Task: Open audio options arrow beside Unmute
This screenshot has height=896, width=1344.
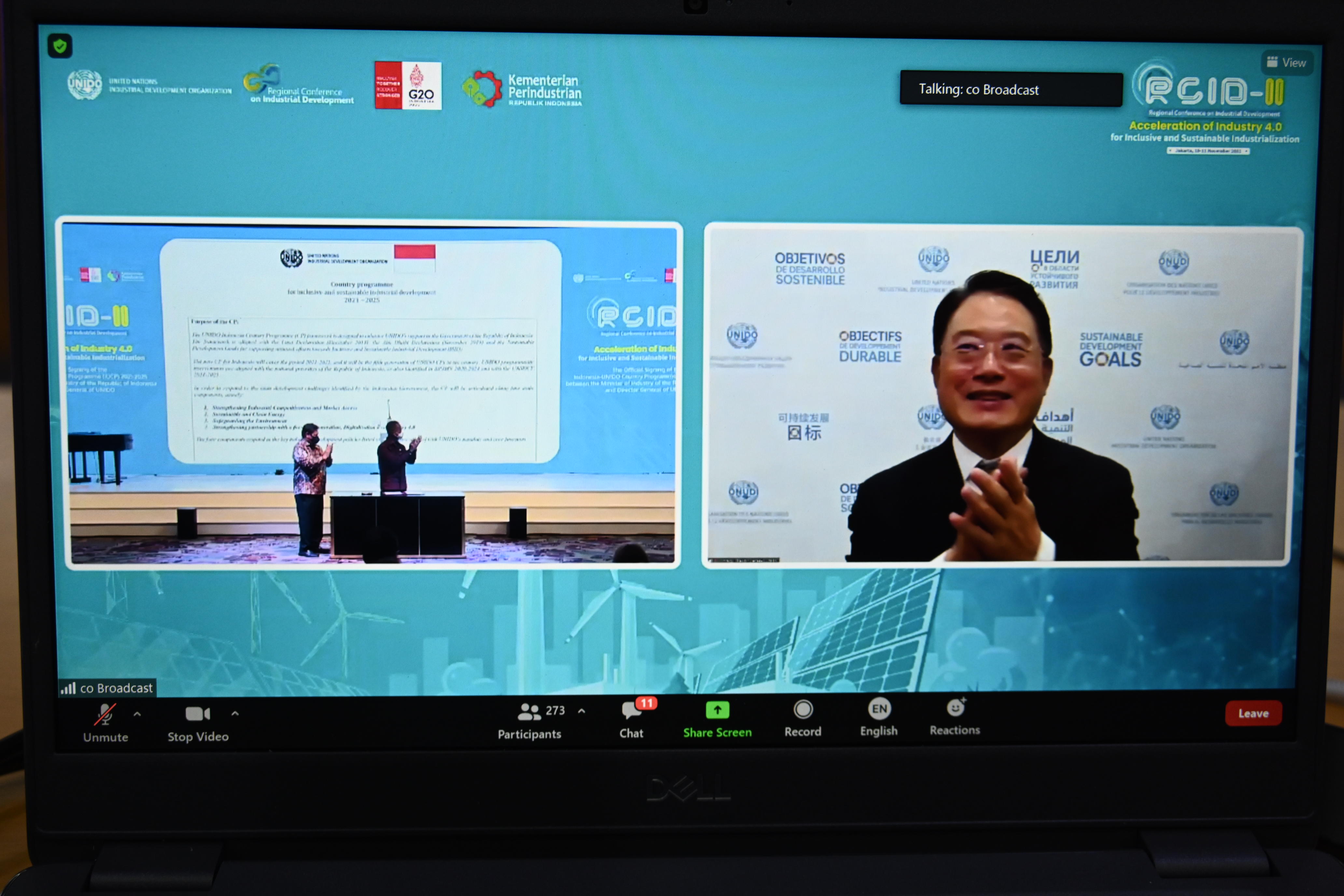Action: click(x=137, y=714)
